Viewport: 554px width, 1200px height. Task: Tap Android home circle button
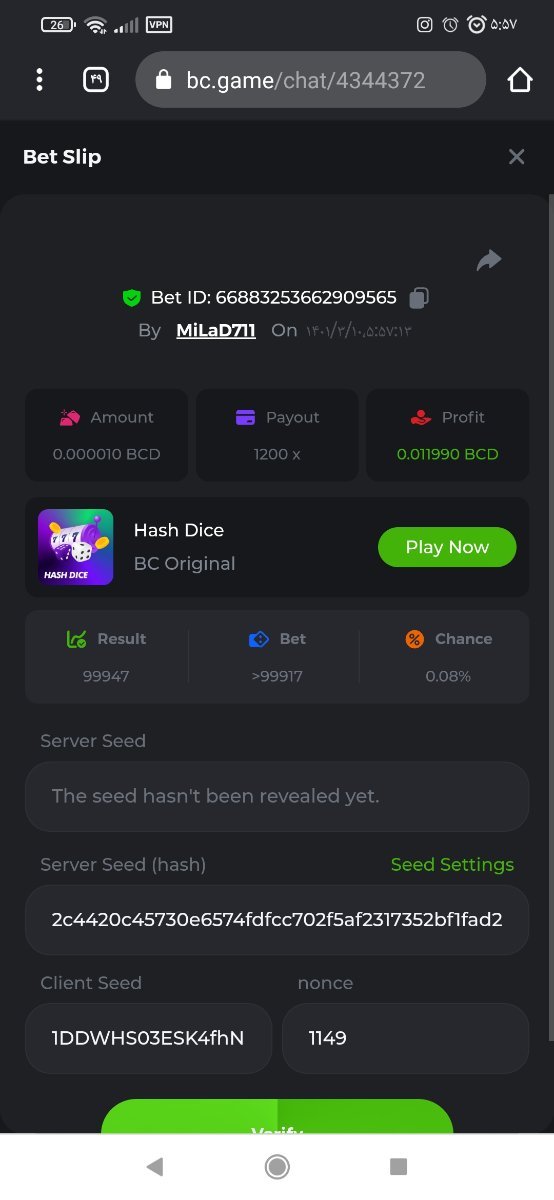click(x=277, y=1166)
